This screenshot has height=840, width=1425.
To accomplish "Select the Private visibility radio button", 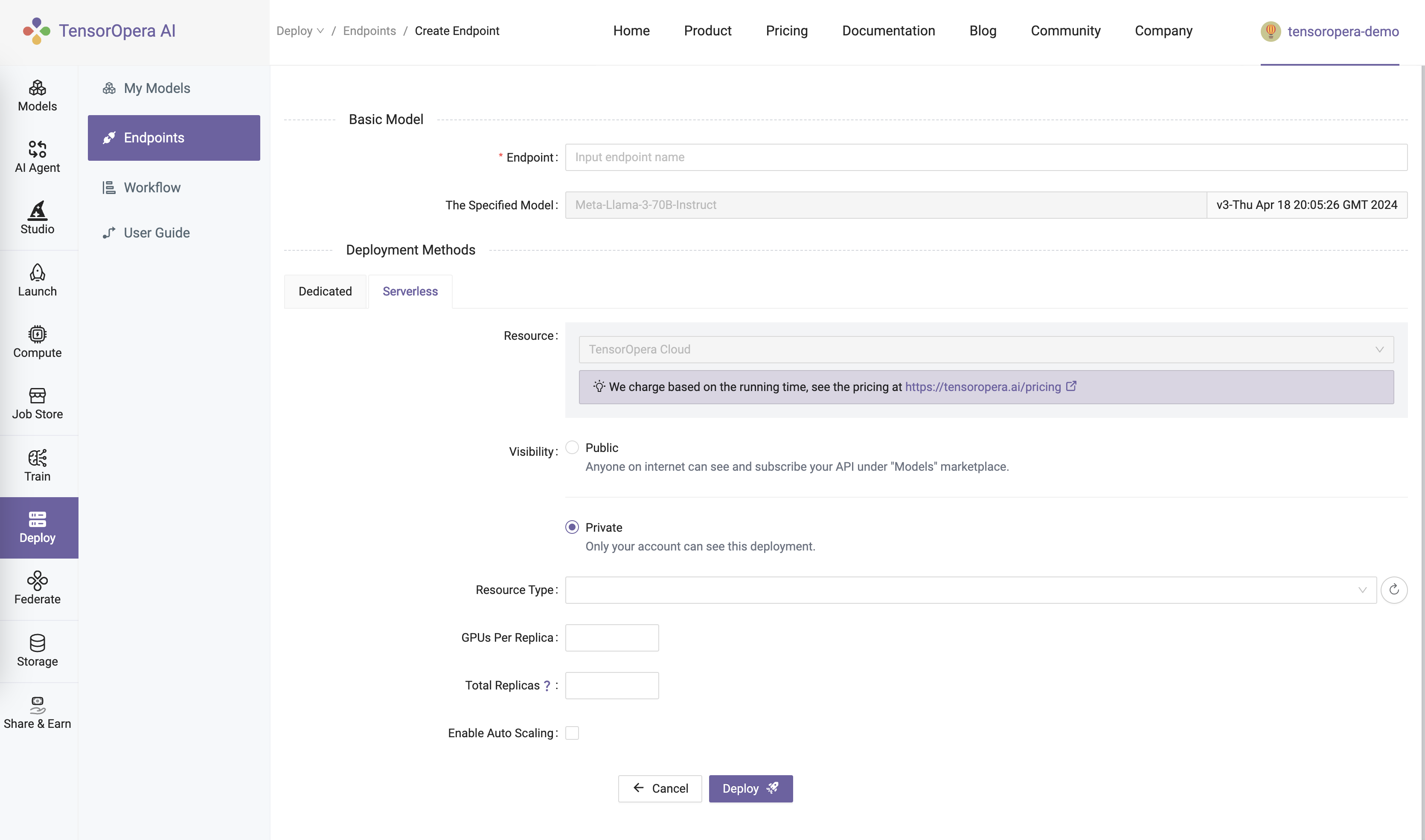I will (571, 527).
